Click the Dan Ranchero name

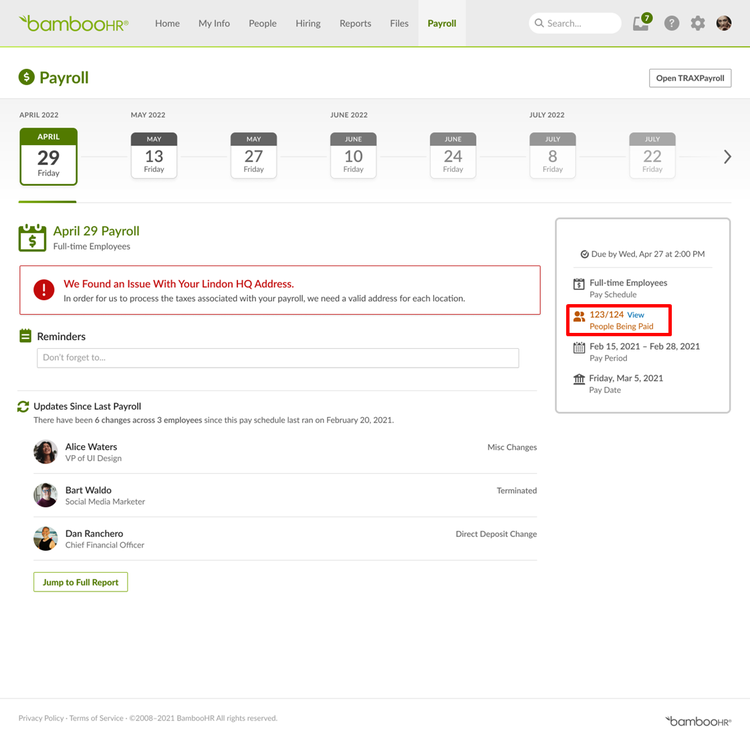[x=94, y=533]
